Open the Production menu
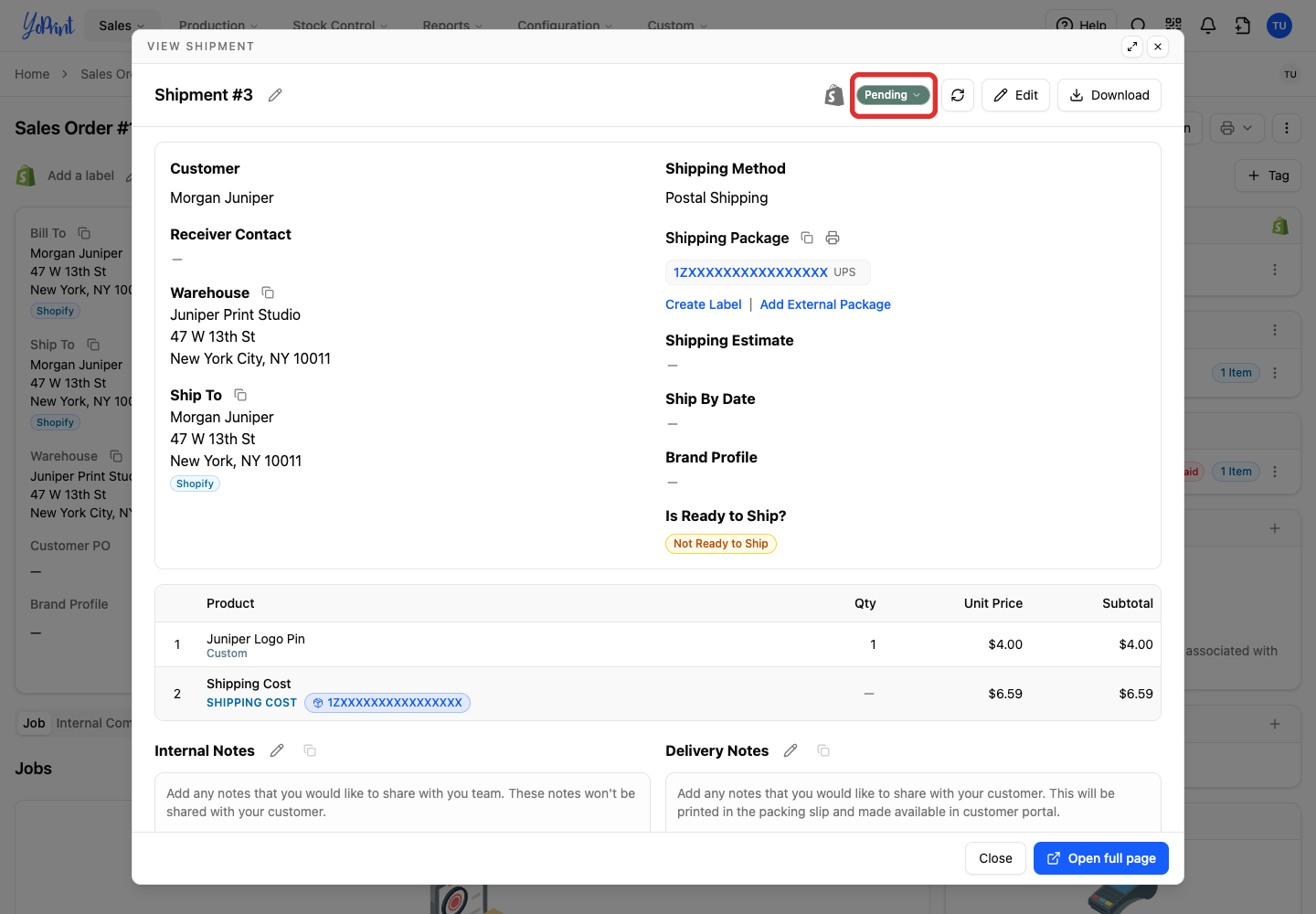The image size is (1316, 914). (x=218, y=26)
